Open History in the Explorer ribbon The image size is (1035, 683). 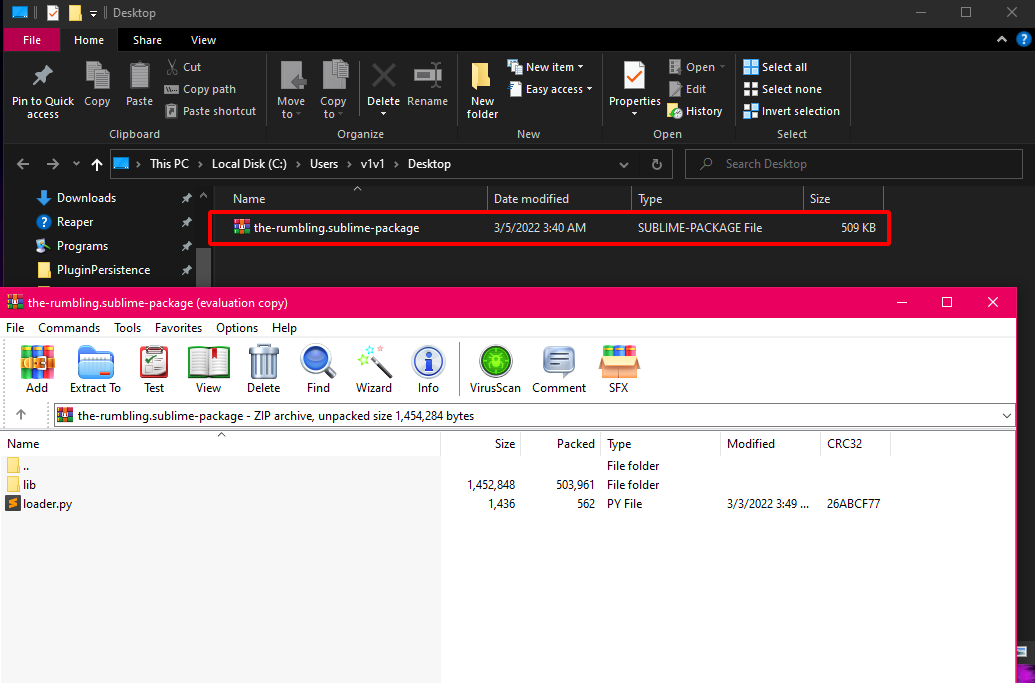[x=695, y=111]
